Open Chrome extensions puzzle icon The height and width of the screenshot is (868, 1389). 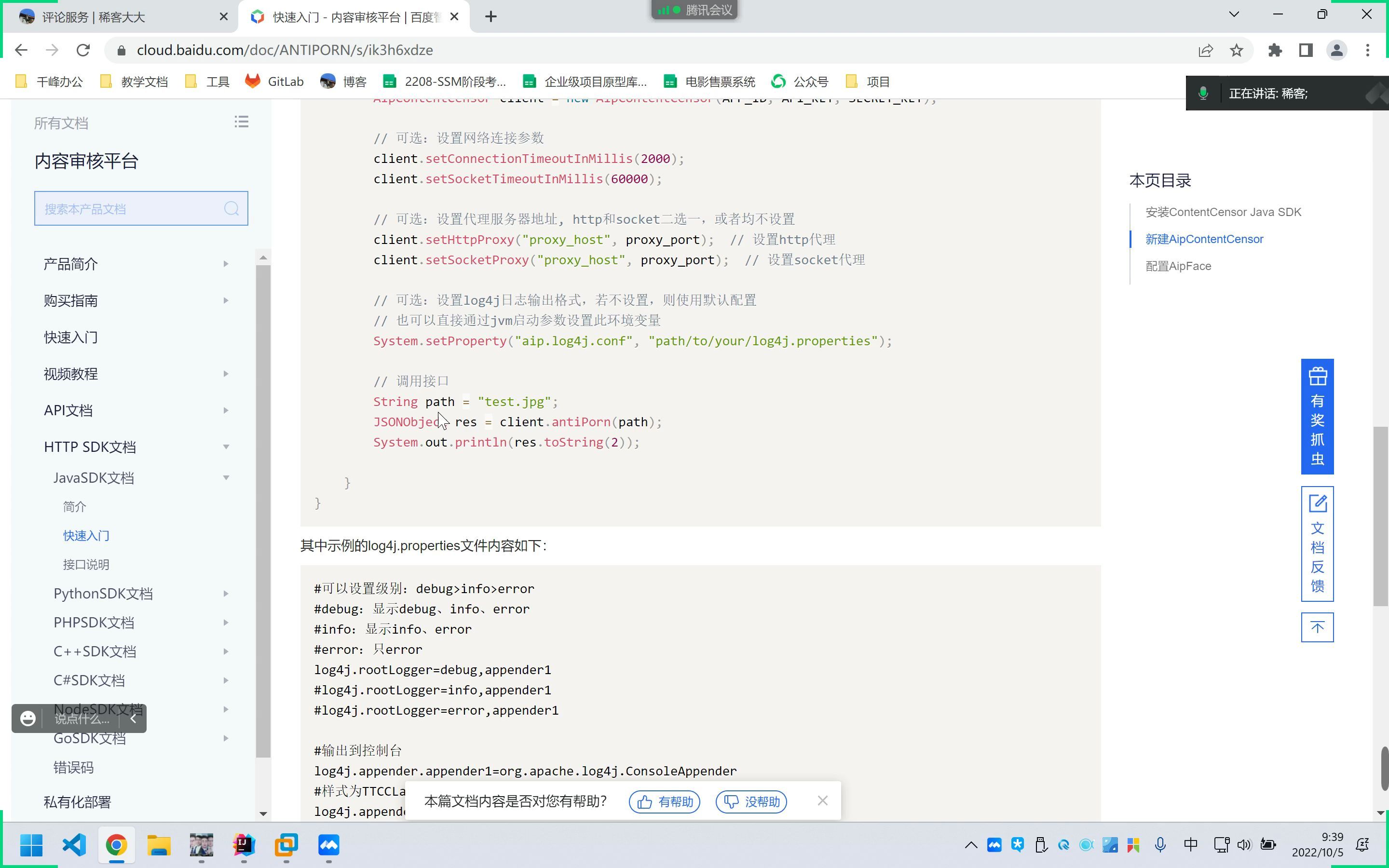[1275, 51]
